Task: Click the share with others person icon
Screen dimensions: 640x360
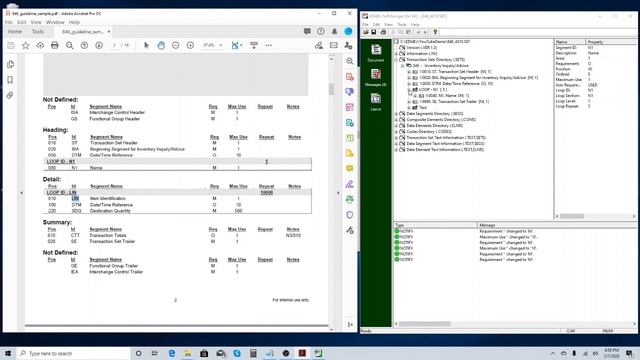Action: click(x=348, y=45)
